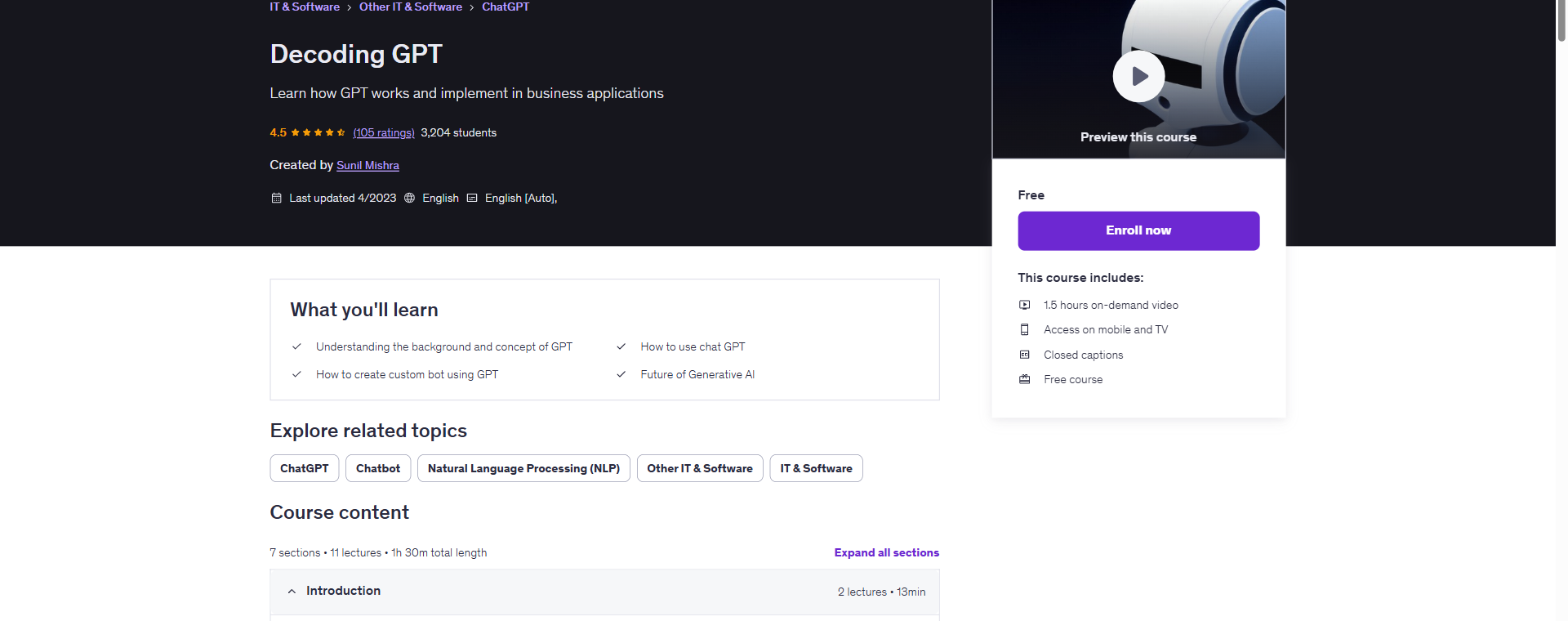Click the closed captions icon near English [Auto]
This screenshot has height=621, width=1568.
pyautogui.click(x=472, y=198)
